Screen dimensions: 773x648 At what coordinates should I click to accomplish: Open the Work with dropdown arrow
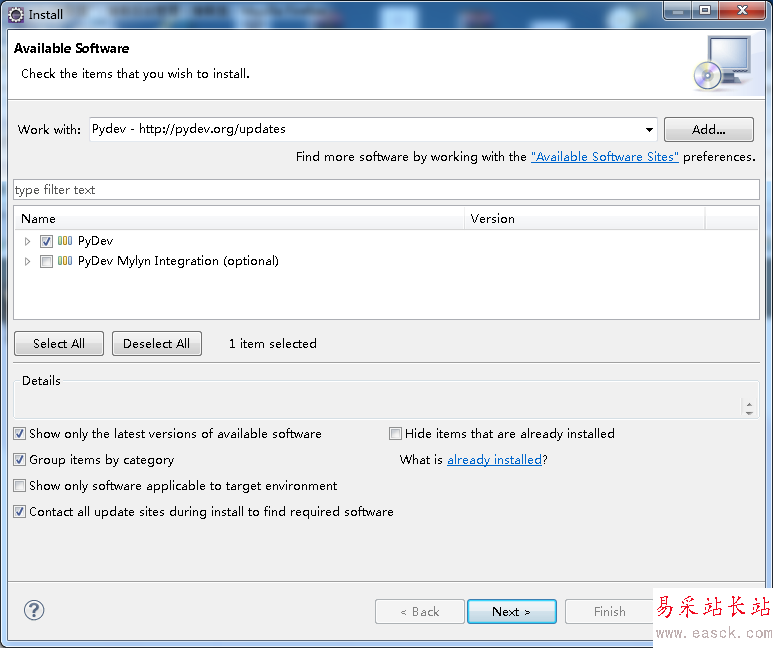[649, 130]
